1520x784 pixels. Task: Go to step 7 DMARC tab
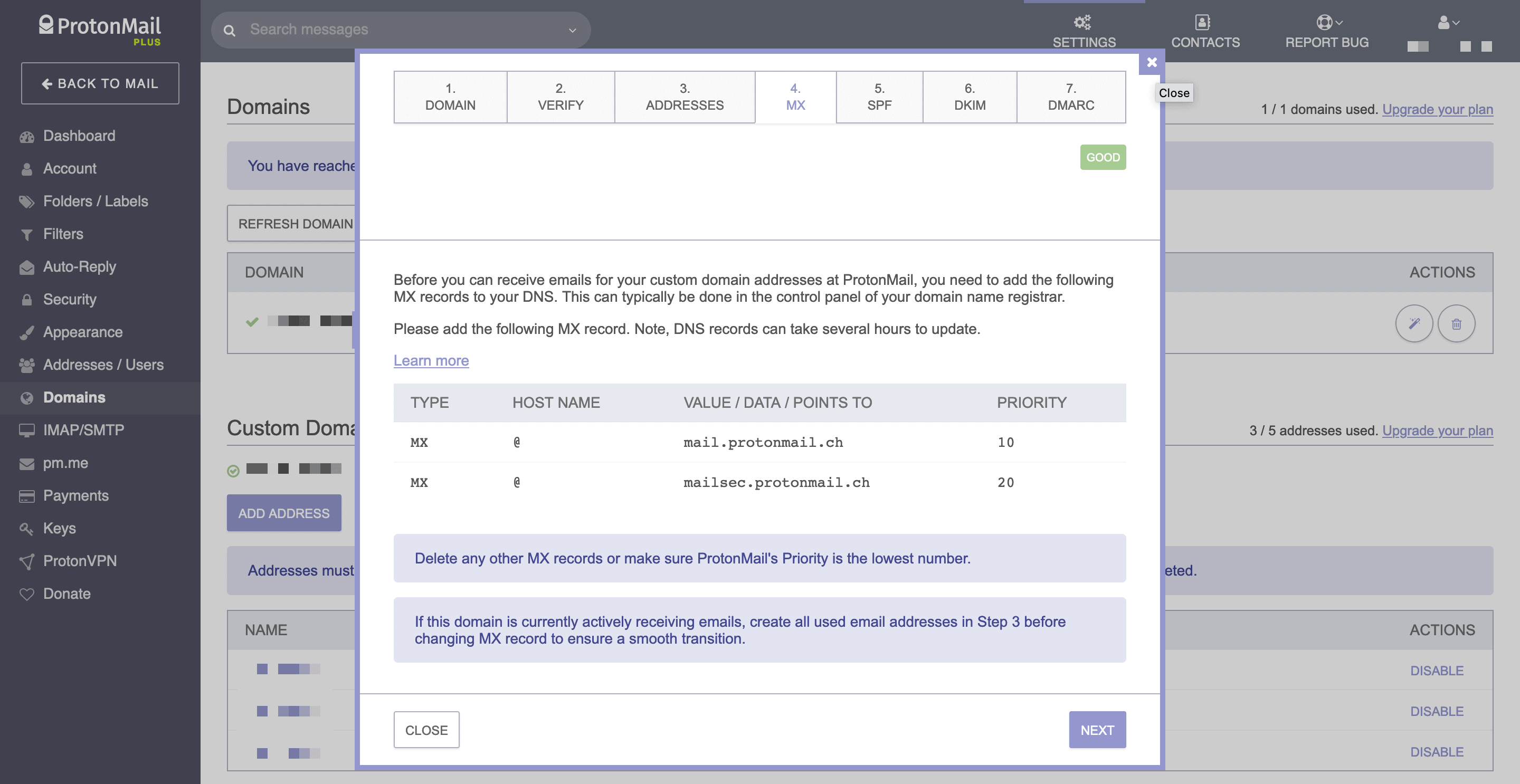1071,97
